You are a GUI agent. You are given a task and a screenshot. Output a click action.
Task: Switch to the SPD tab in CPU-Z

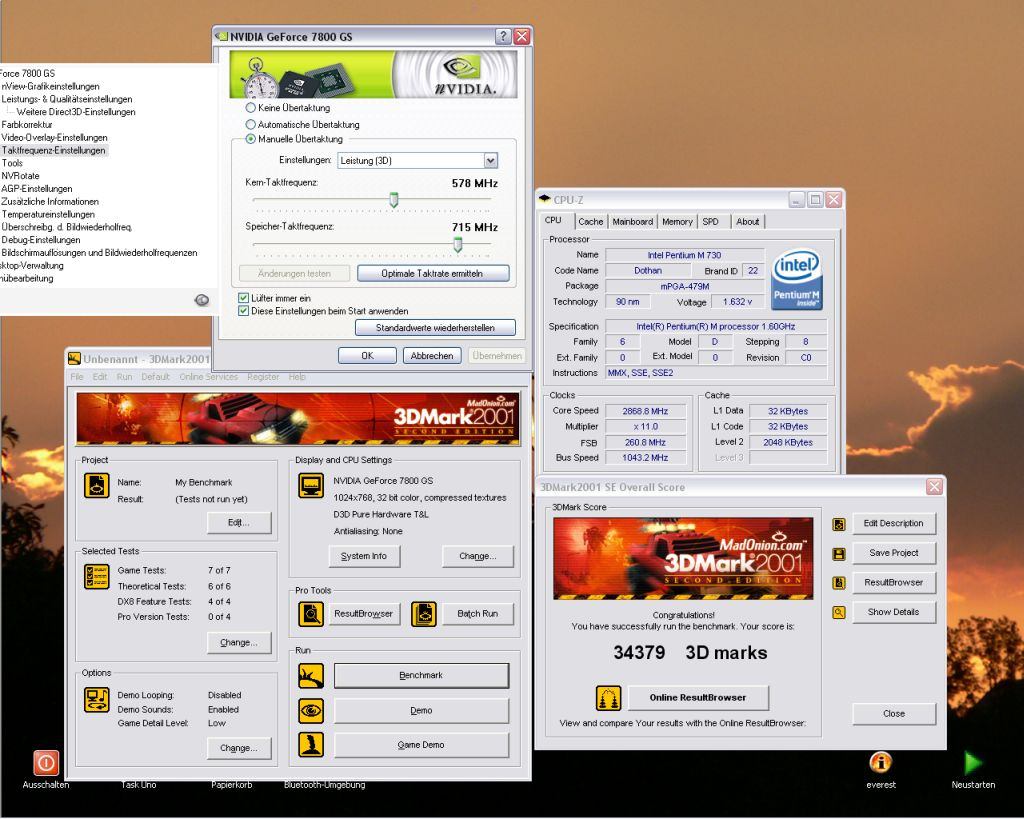point(711,221)
